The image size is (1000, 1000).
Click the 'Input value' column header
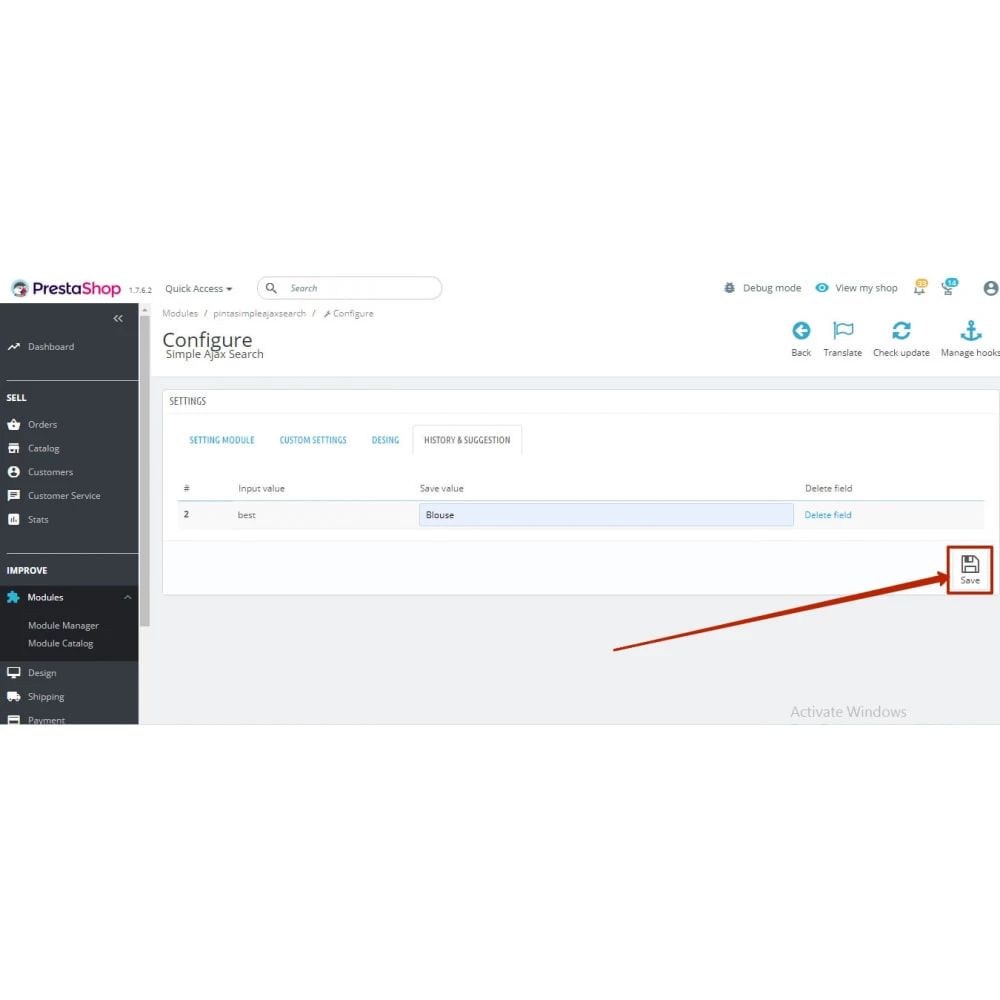pyautogui.click(x=261, y=489)
